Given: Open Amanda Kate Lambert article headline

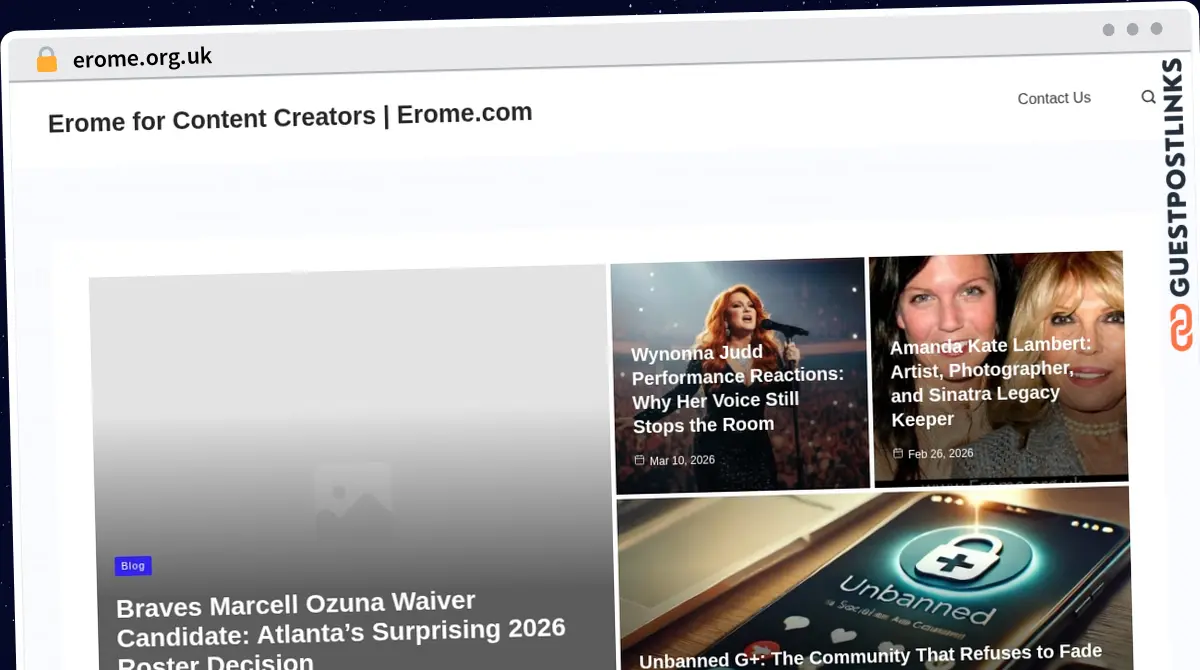Looking at the screenshot, I should [x=990, y=381].
